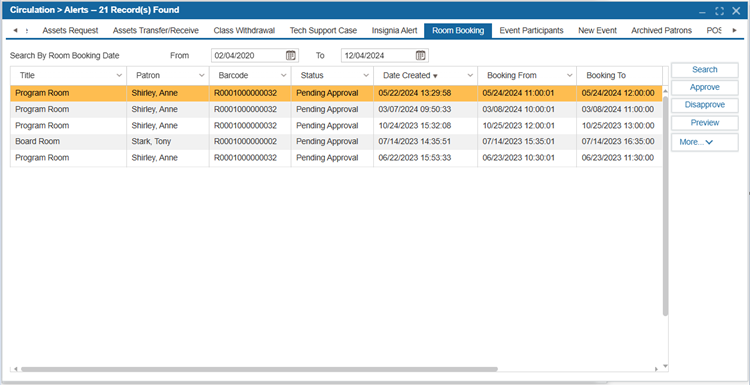The width and height of the screenshot is (750, 385).
Task: Maximize the Alerts window
Action: point(719,11)
